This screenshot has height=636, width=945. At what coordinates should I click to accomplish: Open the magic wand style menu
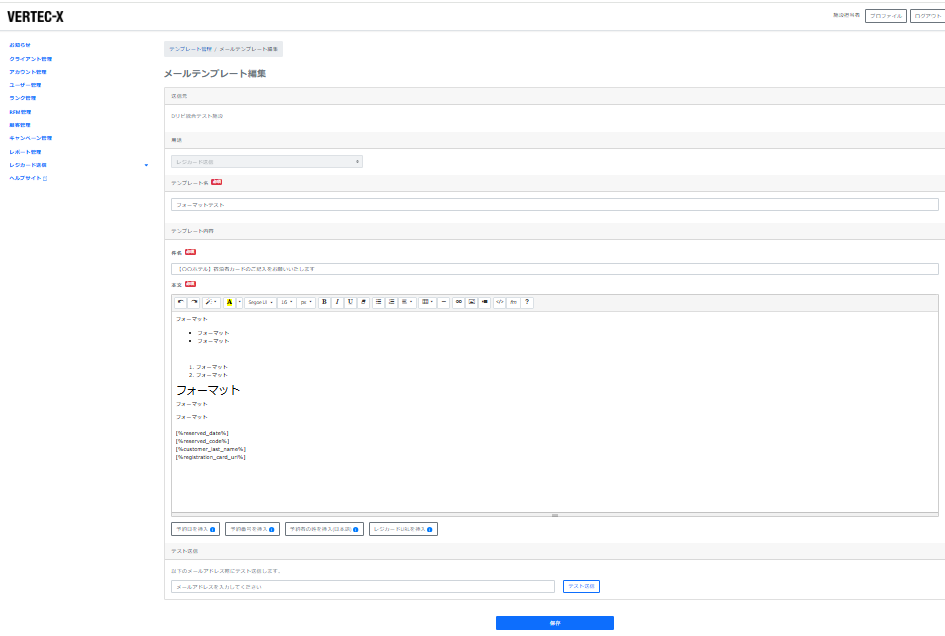click(211, 302)
